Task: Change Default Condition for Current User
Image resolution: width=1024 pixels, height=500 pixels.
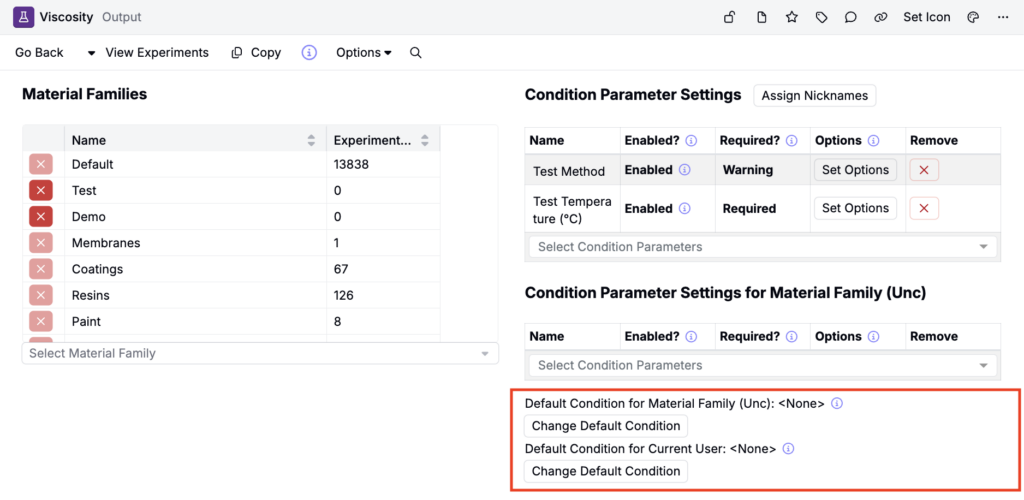Action: [605, 471]
